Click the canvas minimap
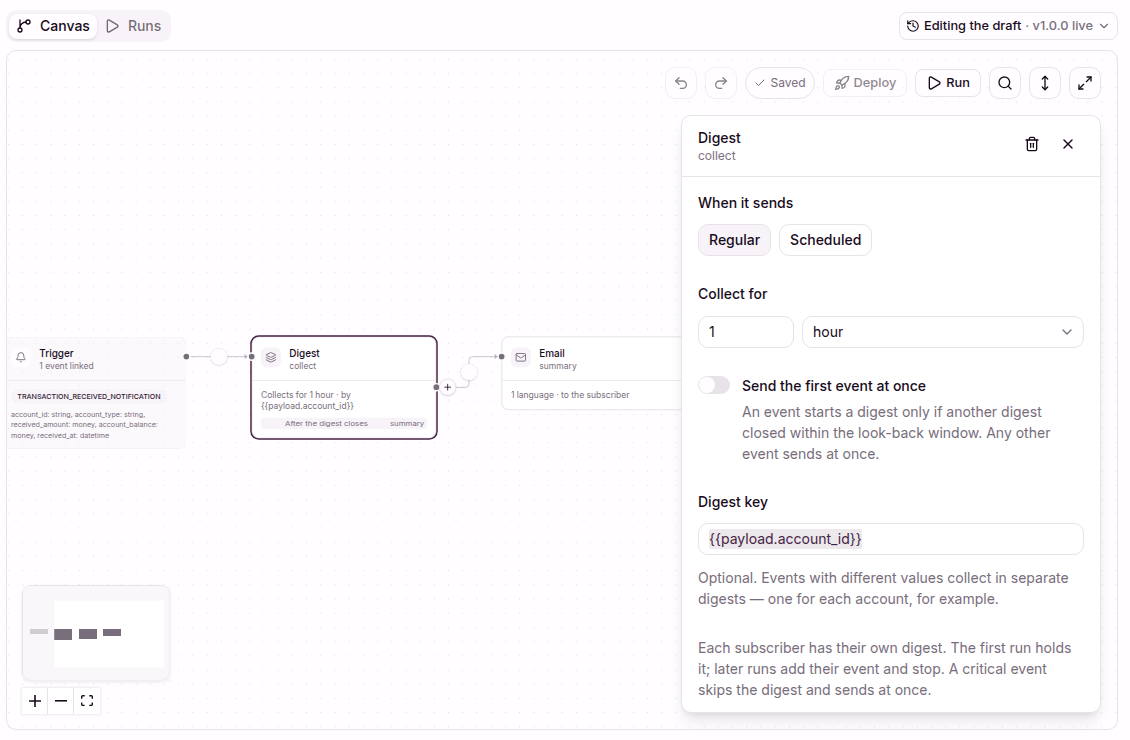 pos(97,633)
